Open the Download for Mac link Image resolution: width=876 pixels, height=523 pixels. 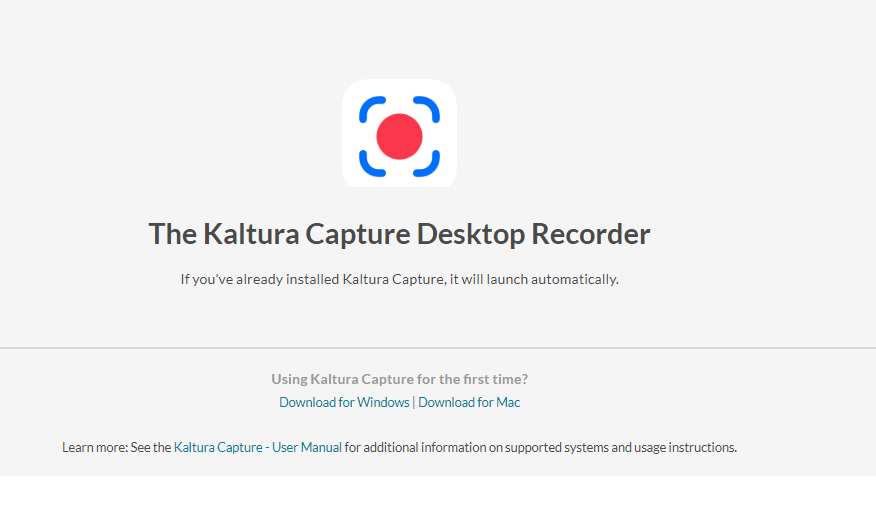469,402
